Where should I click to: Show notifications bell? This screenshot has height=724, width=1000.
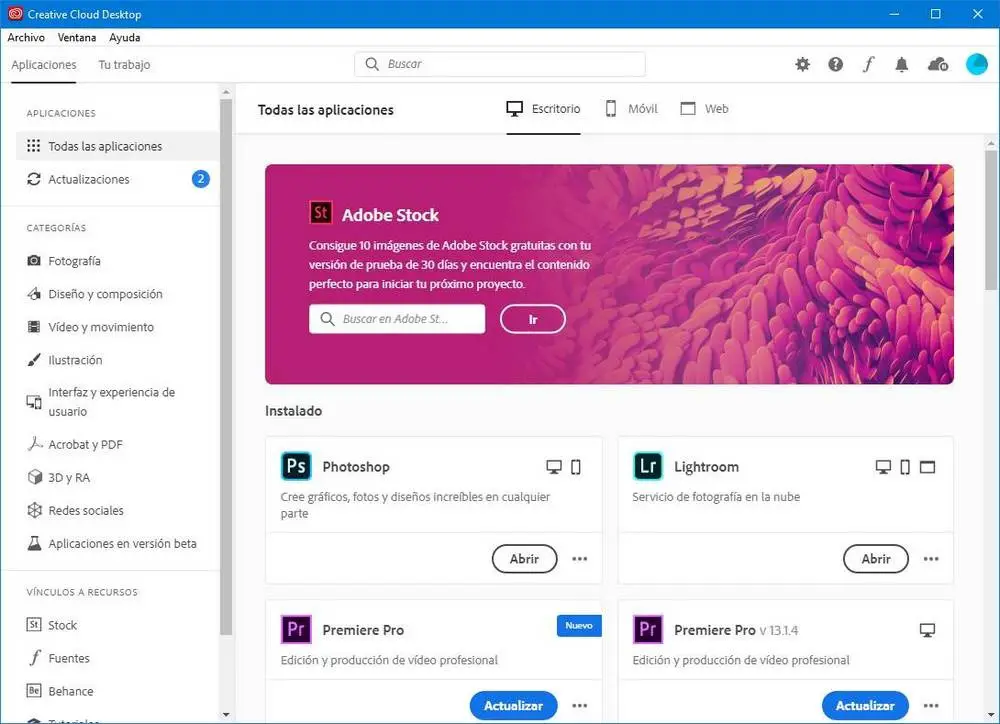click(x=901, y=64)
